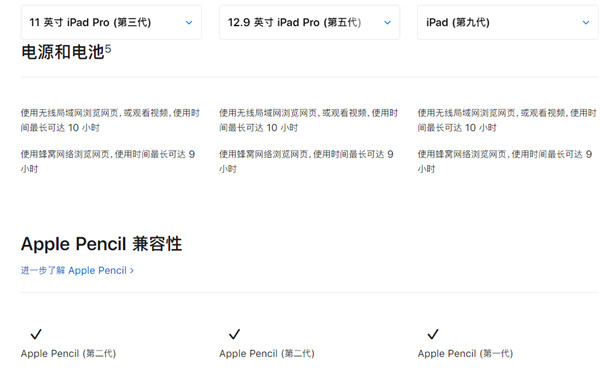Image resolution: width=600 pixels, height=375 pixels.
Task: Open the 12.9 英寸 iPad Pro (第五代) dropdown
Action: 310,23
